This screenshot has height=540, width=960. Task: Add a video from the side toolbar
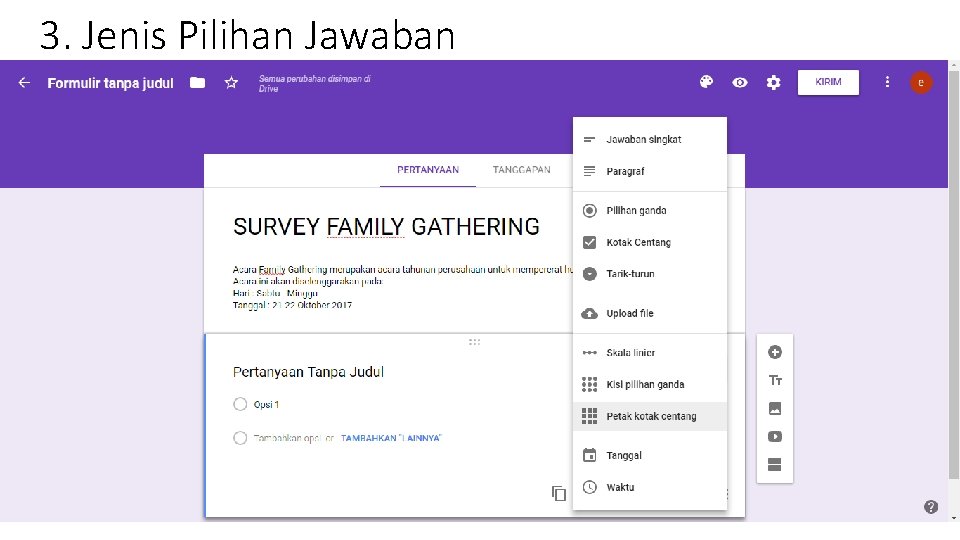coord(774,437)
